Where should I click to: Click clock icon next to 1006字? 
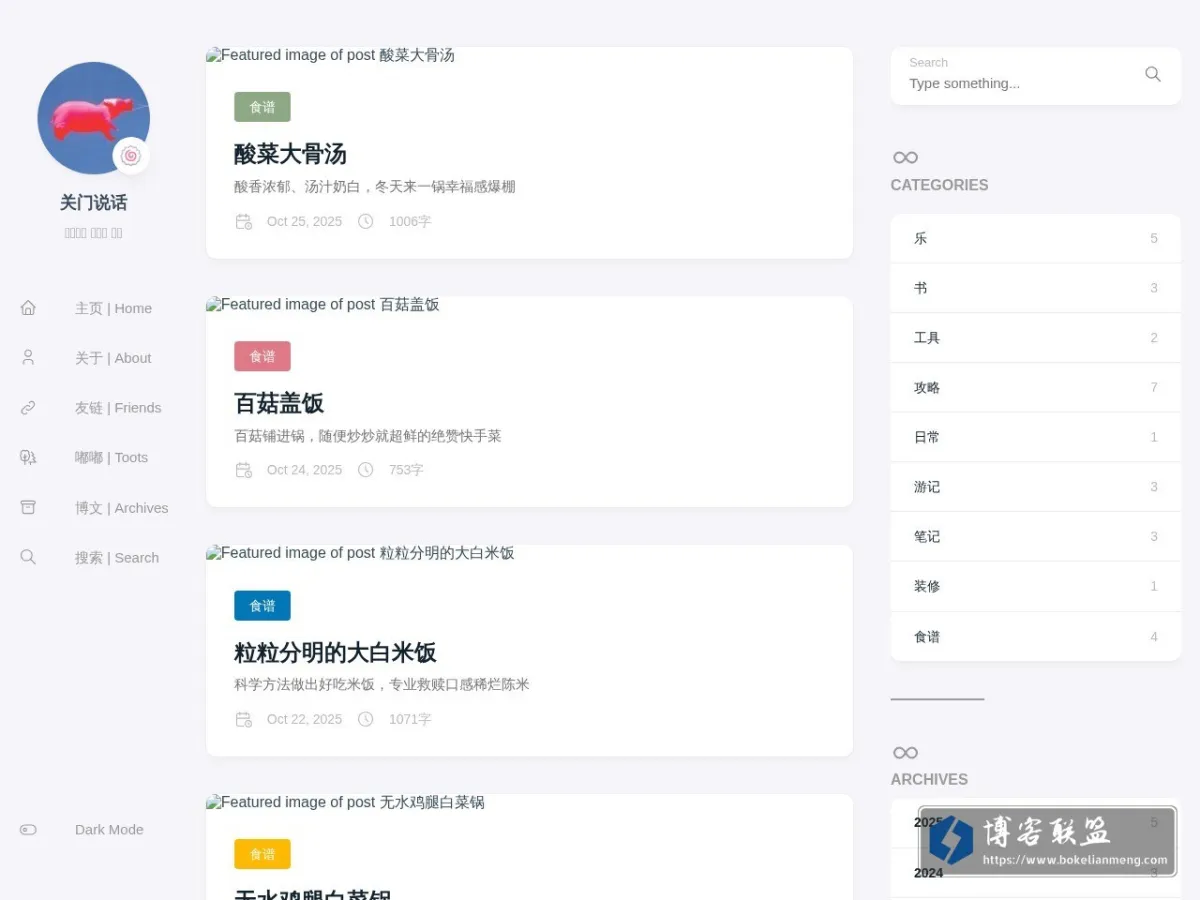point(366,222)
